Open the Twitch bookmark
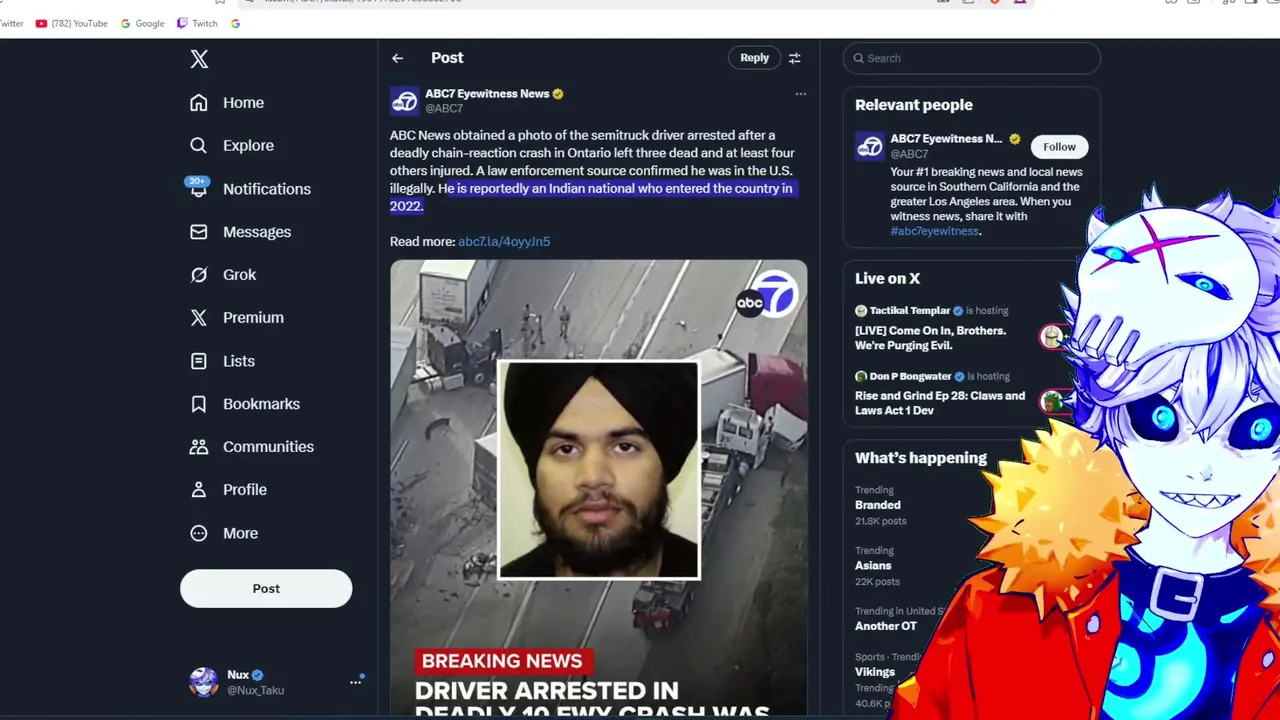This screenshot has width=1280, height=720. (x=197, y=23)
